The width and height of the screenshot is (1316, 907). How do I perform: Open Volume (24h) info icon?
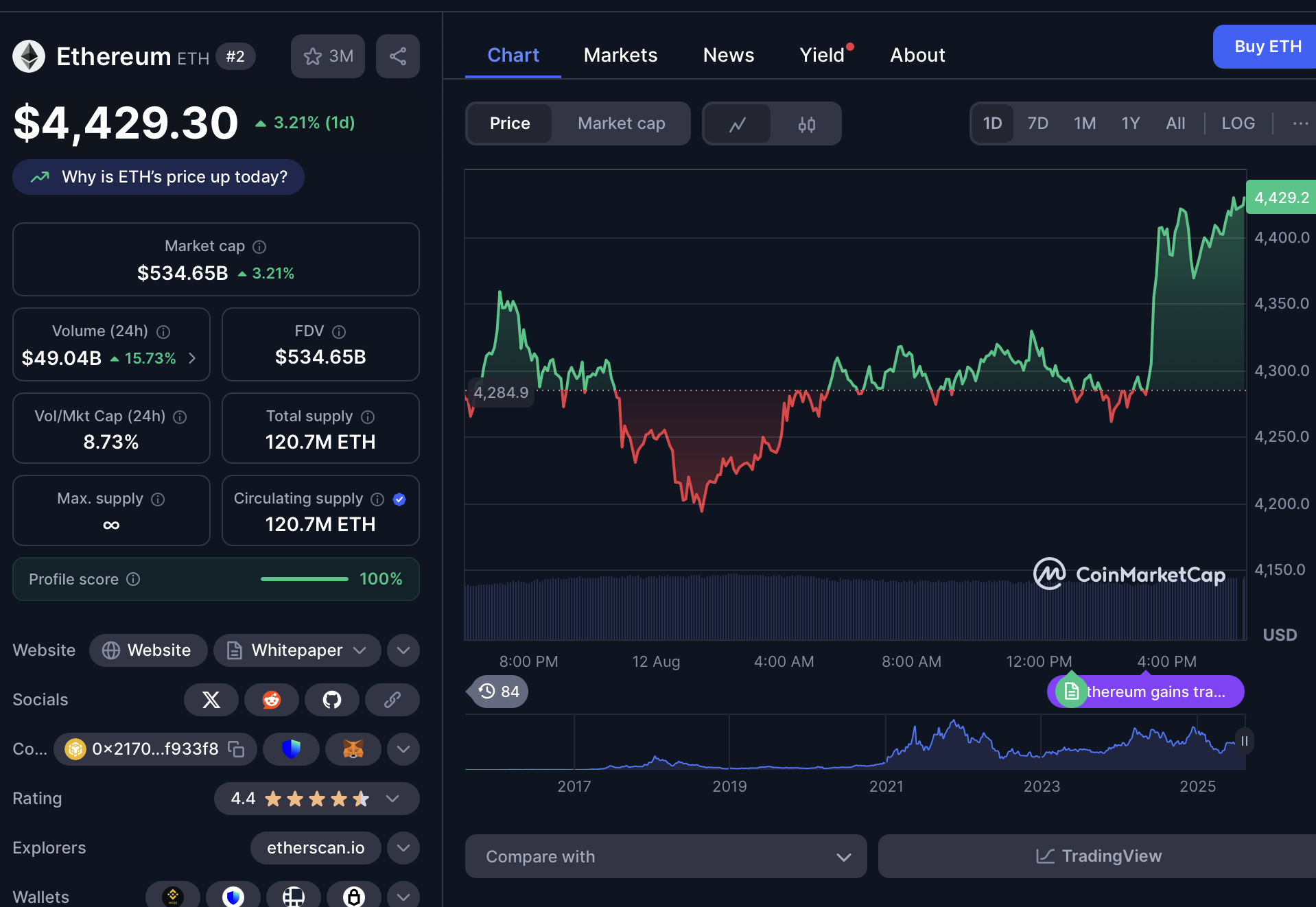[163, 331]
